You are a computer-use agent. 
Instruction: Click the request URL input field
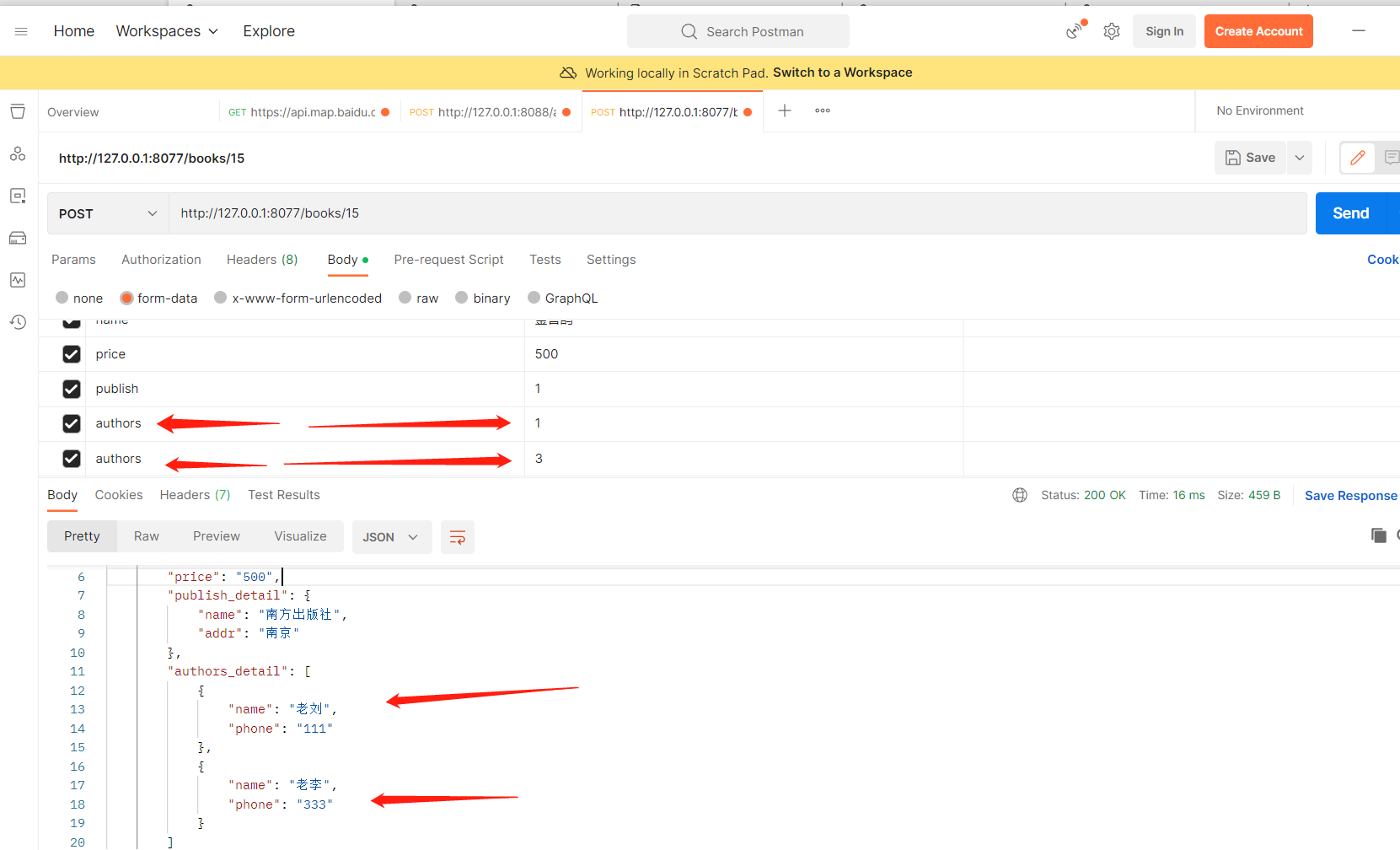click(x=738, y=213)
